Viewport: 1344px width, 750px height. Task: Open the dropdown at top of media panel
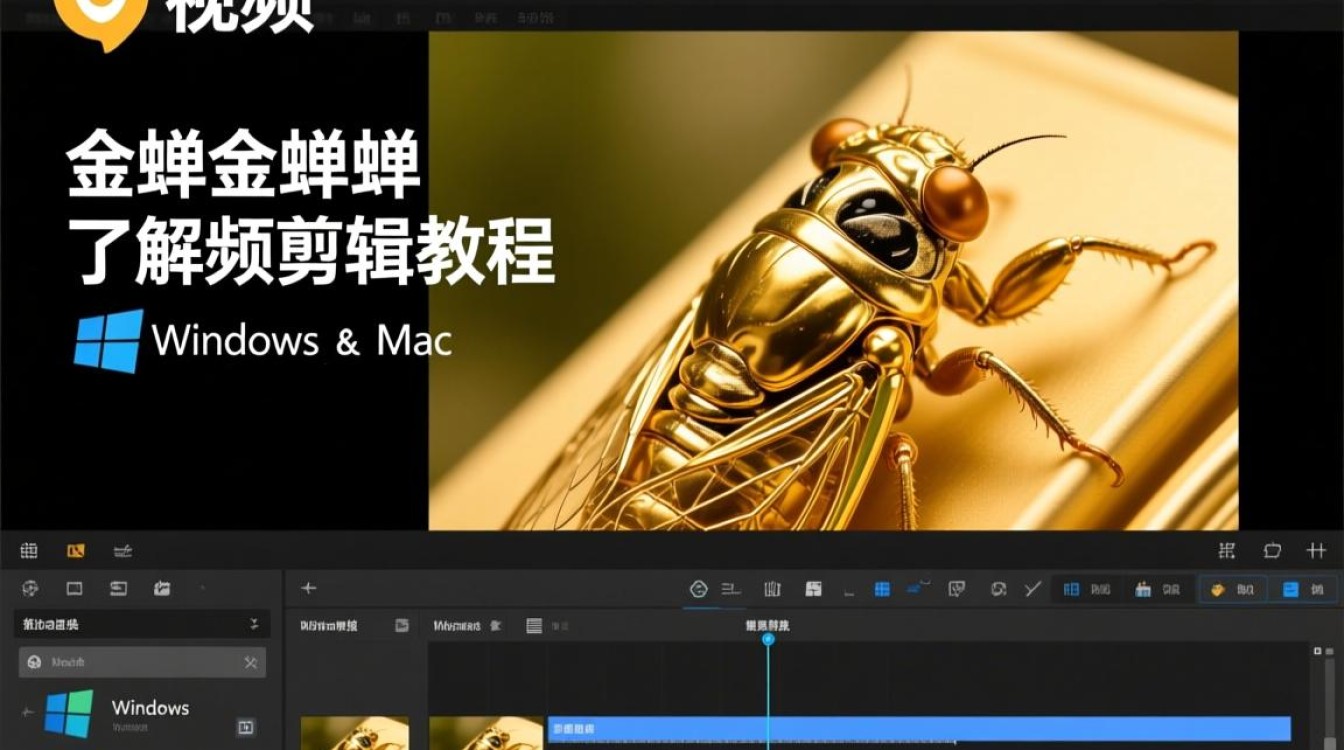[x=142, y=624]
